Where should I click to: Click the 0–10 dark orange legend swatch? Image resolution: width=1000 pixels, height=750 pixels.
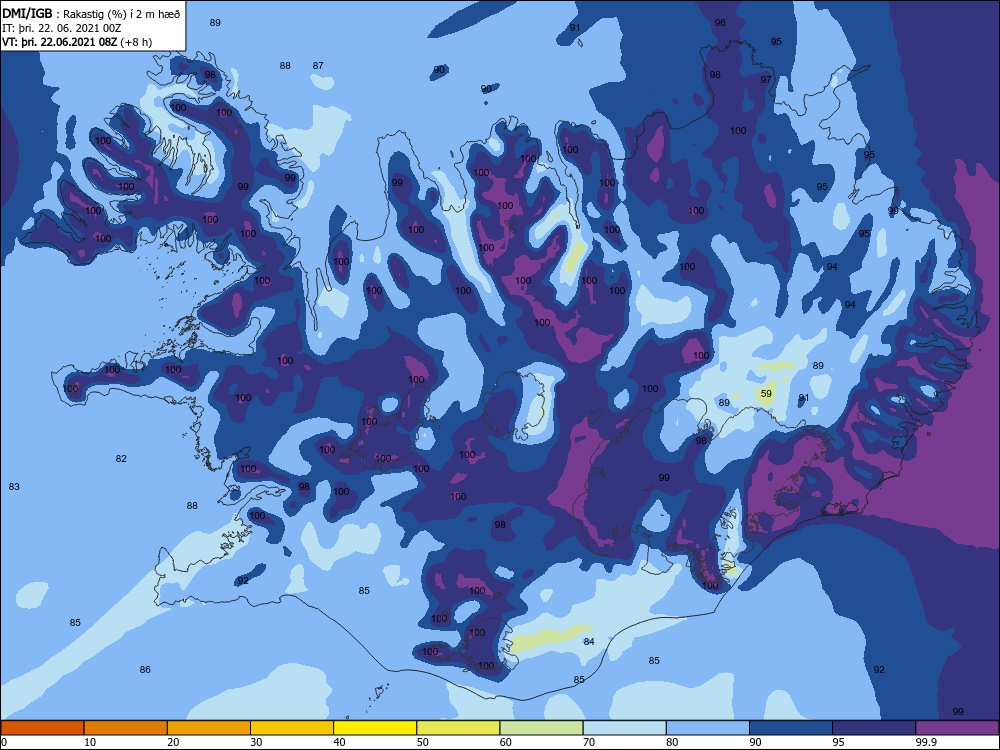click(42, 728)
